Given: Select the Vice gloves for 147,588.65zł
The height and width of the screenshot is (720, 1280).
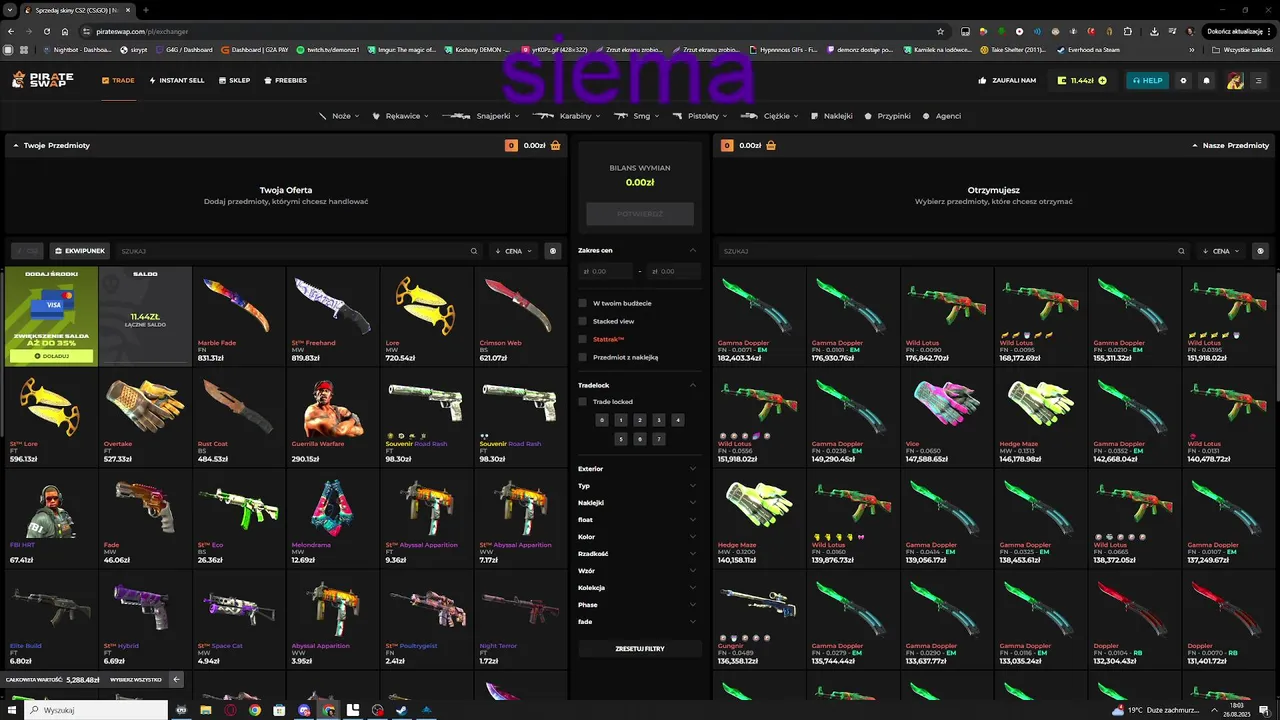Looking at the screenshot, I should tap(947, 419).
